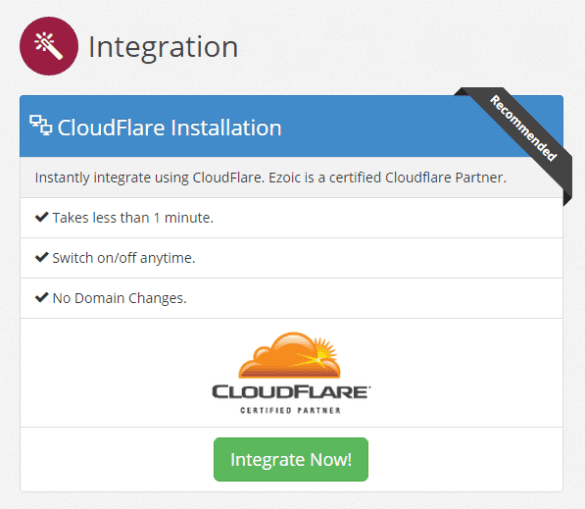Click the checkmark next to Switch on/off anytime

click(41, 257)
